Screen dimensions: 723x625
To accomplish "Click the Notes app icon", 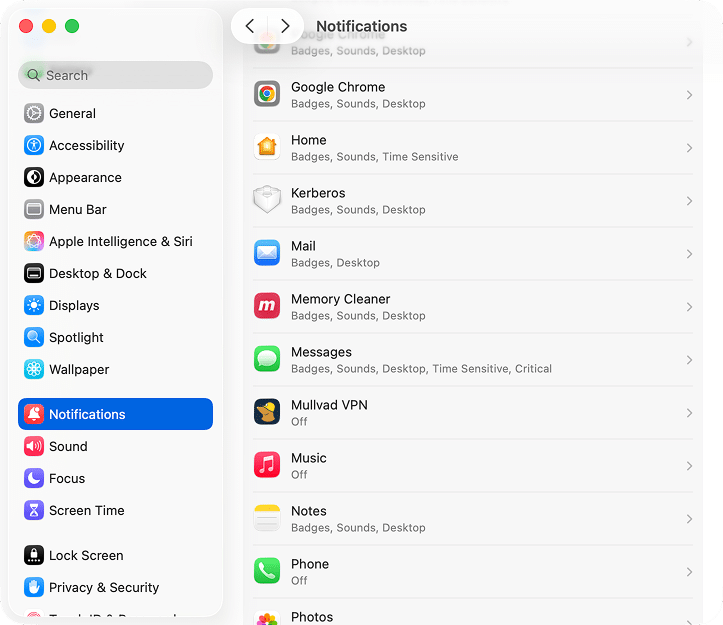I will coord(267,518).
